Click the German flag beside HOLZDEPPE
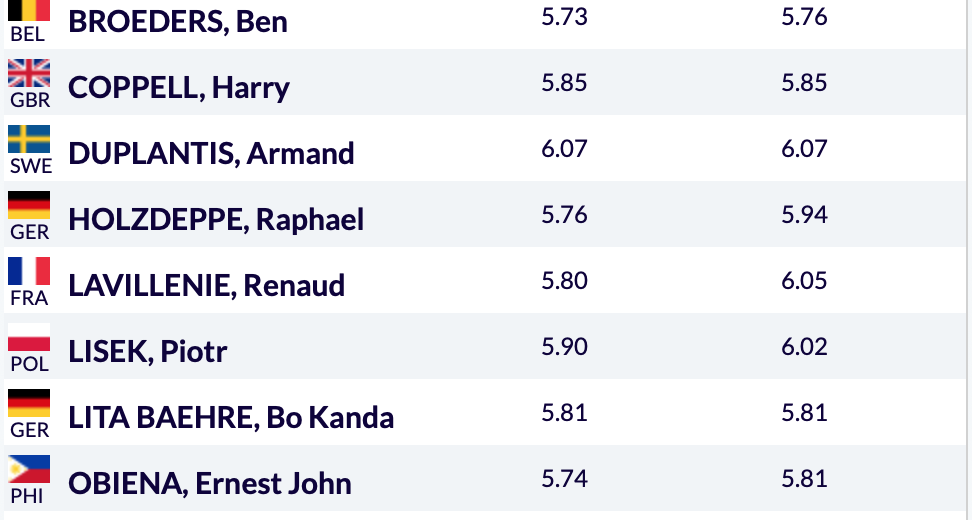The width and height of the screenshot is (972, 520). click(29, 205)
